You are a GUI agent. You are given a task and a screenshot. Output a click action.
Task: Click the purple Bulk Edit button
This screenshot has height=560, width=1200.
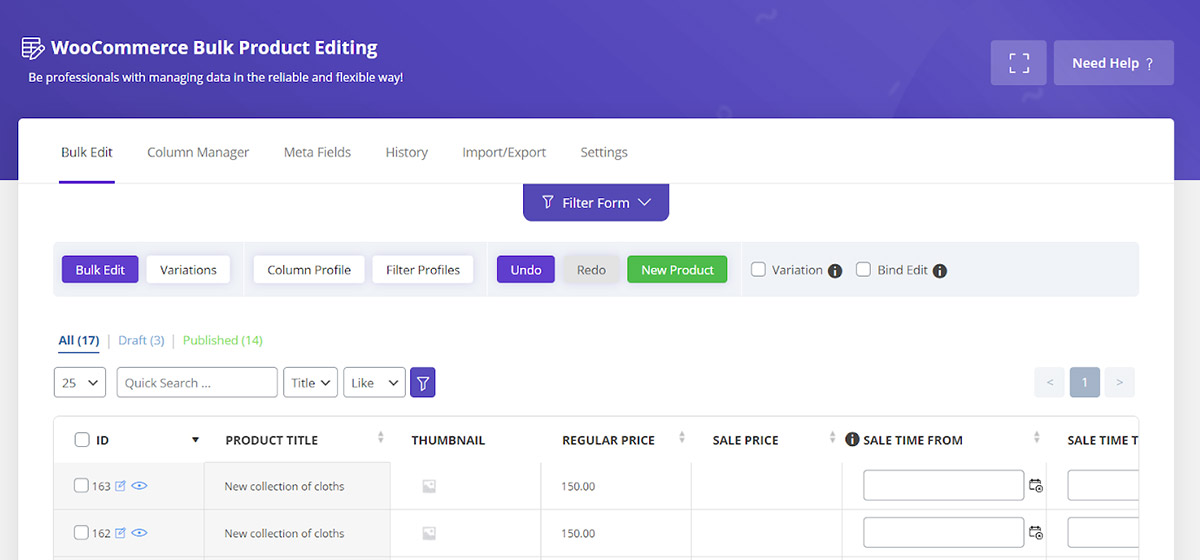coord(100,270)
